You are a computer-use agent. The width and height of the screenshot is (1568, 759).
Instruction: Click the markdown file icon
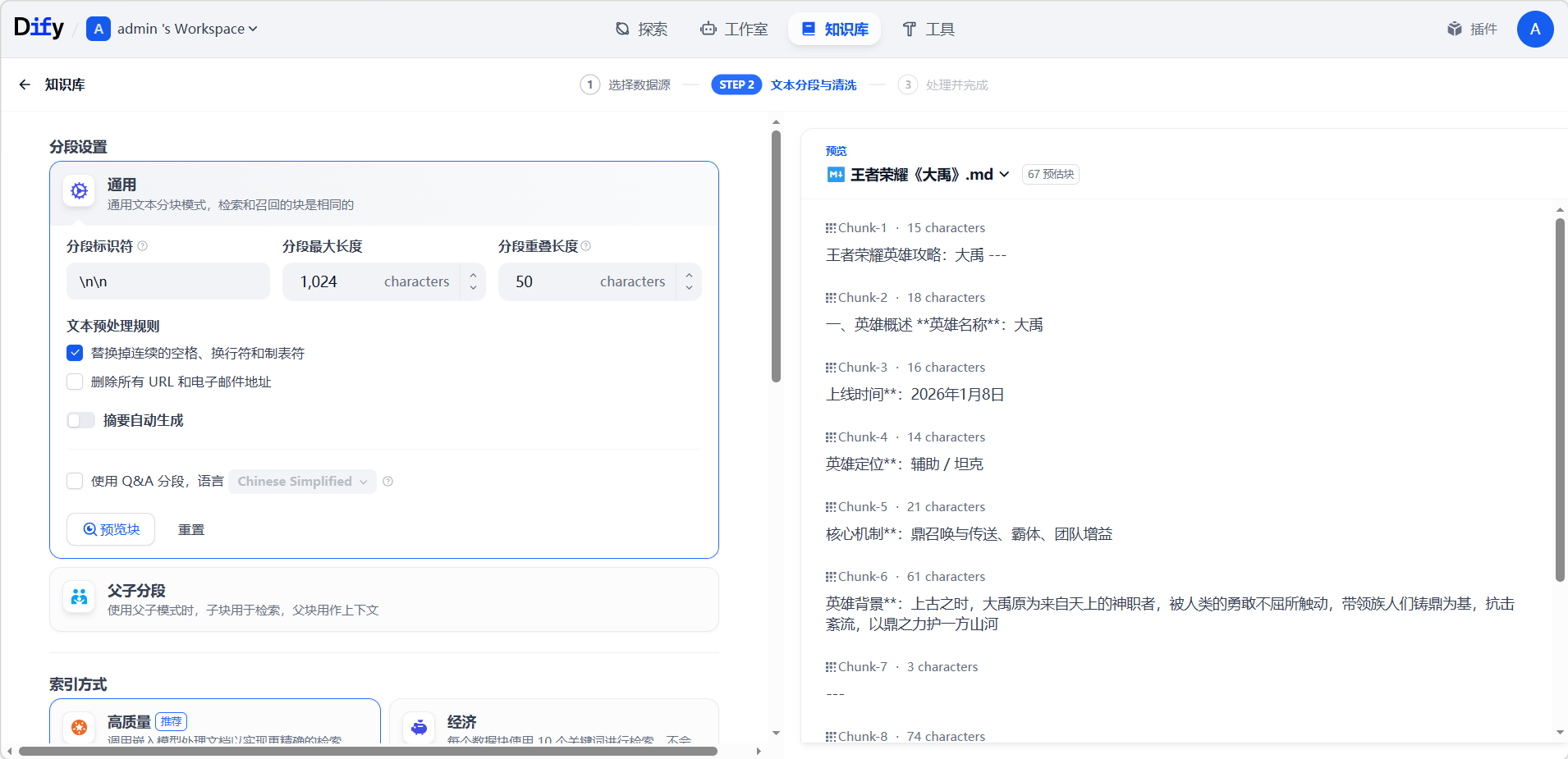(836, 174)
